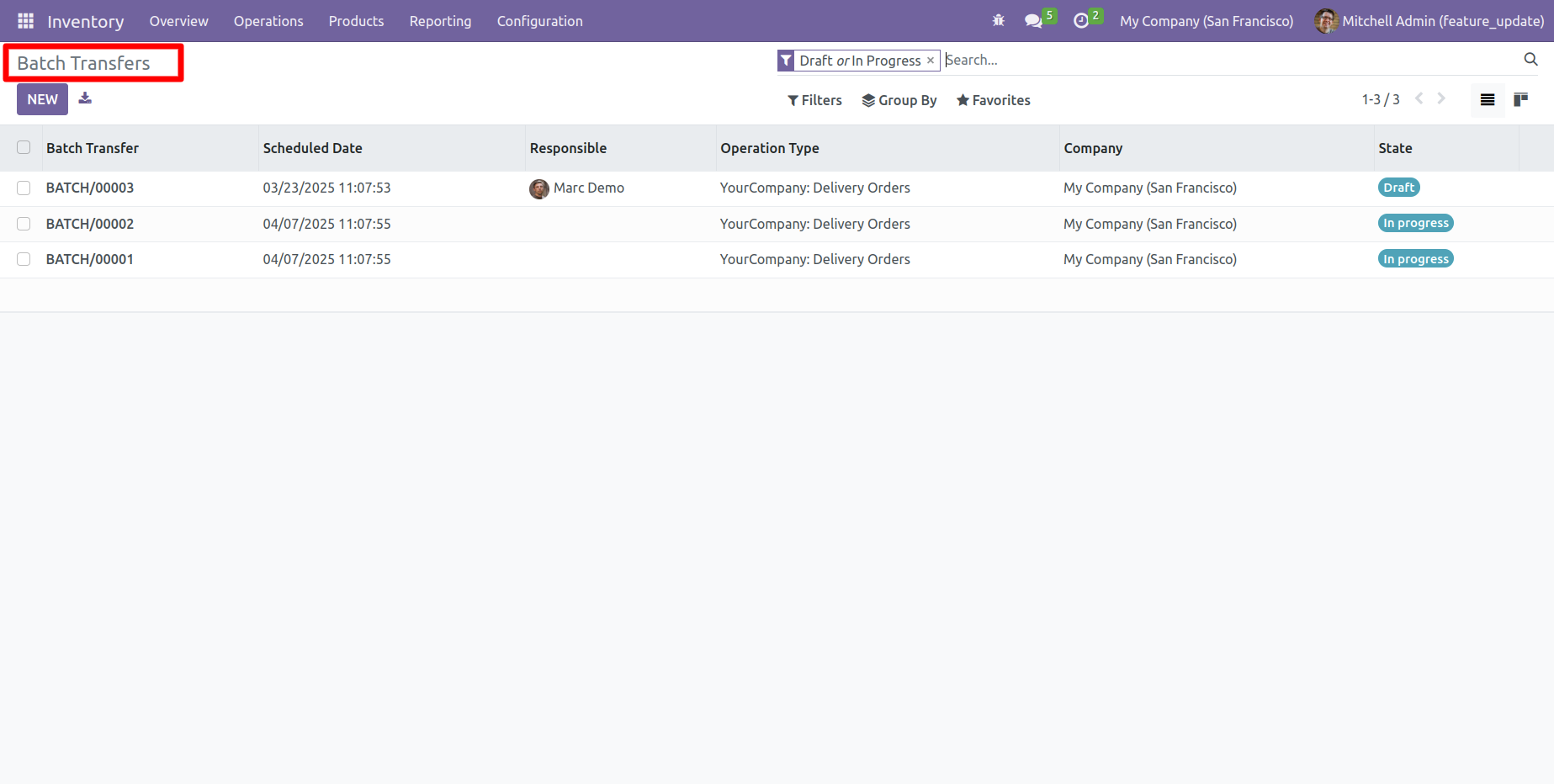Open the BATCH/00002 record

coord(90,224)
